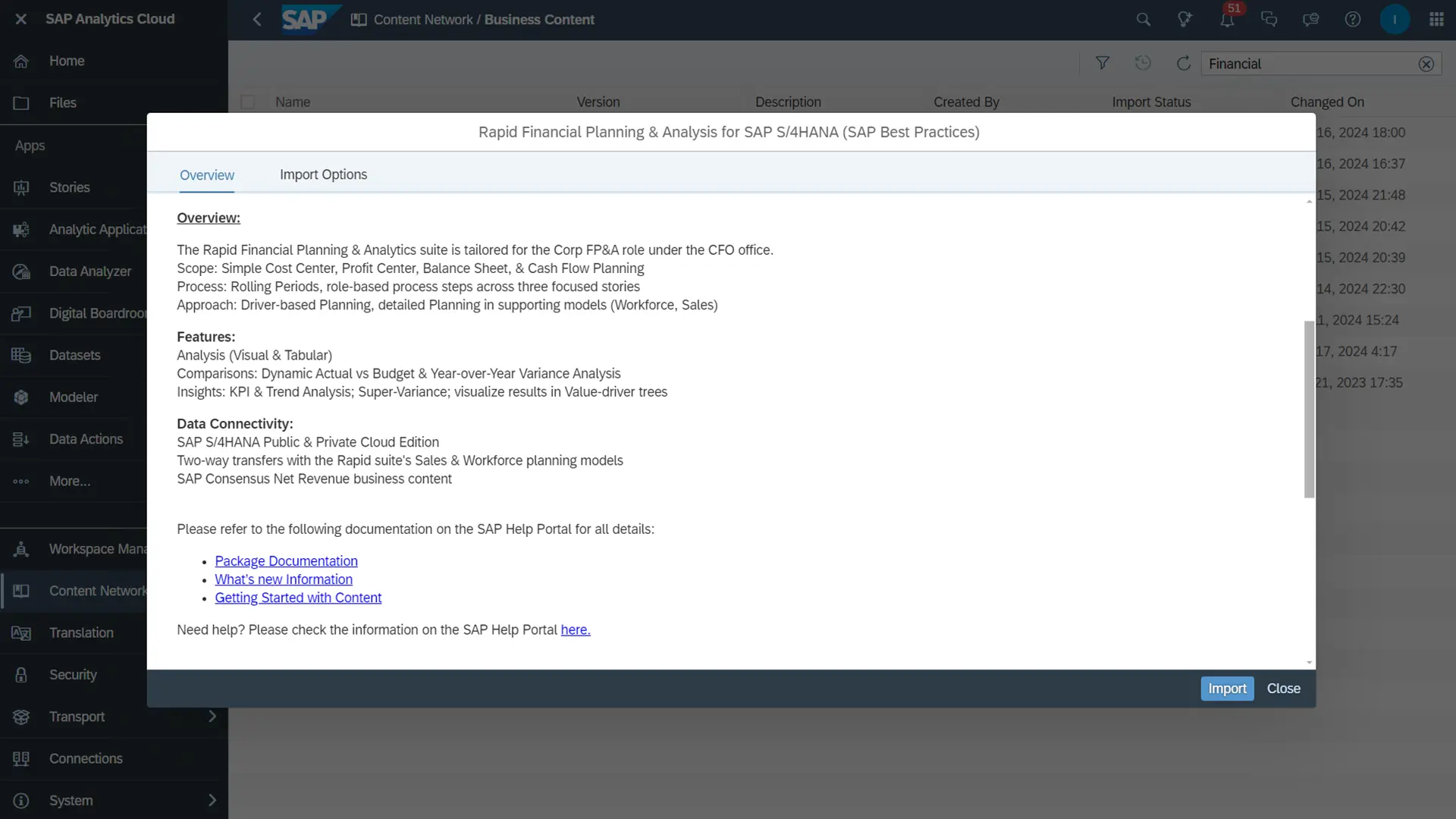
Task: Click the dialog vertical scrollbar thumb
Action: coord(1309,409)
